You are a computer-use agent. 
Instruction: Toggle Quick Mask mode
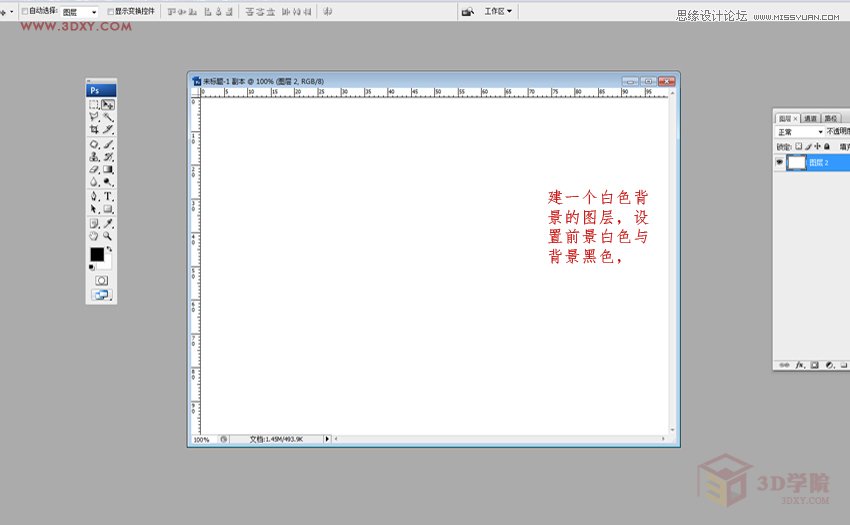coord(101,280)
